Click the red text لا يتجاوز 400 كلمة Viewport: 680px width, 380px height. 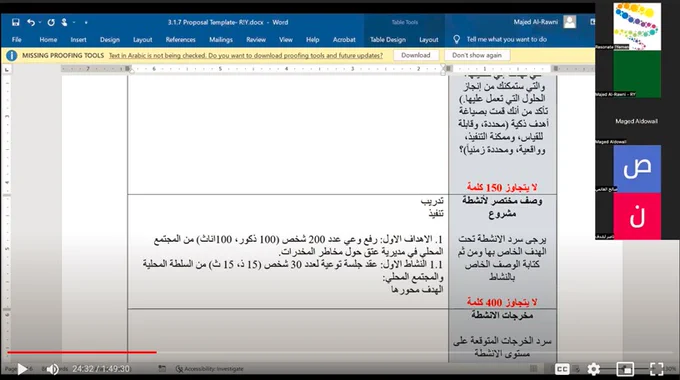[x=502, y=302]
